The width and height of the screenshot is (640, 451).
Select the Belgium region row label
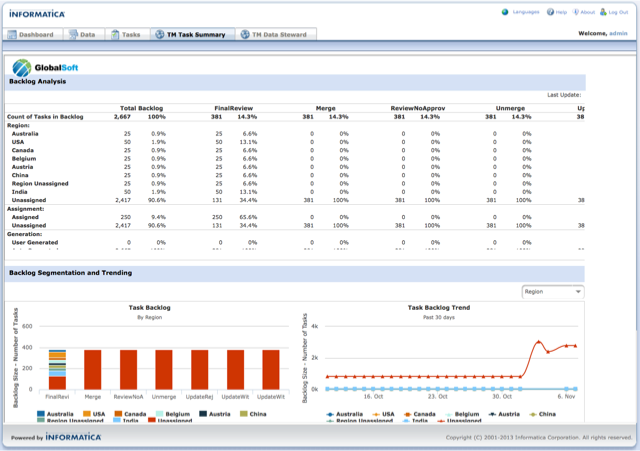[24, 159]
